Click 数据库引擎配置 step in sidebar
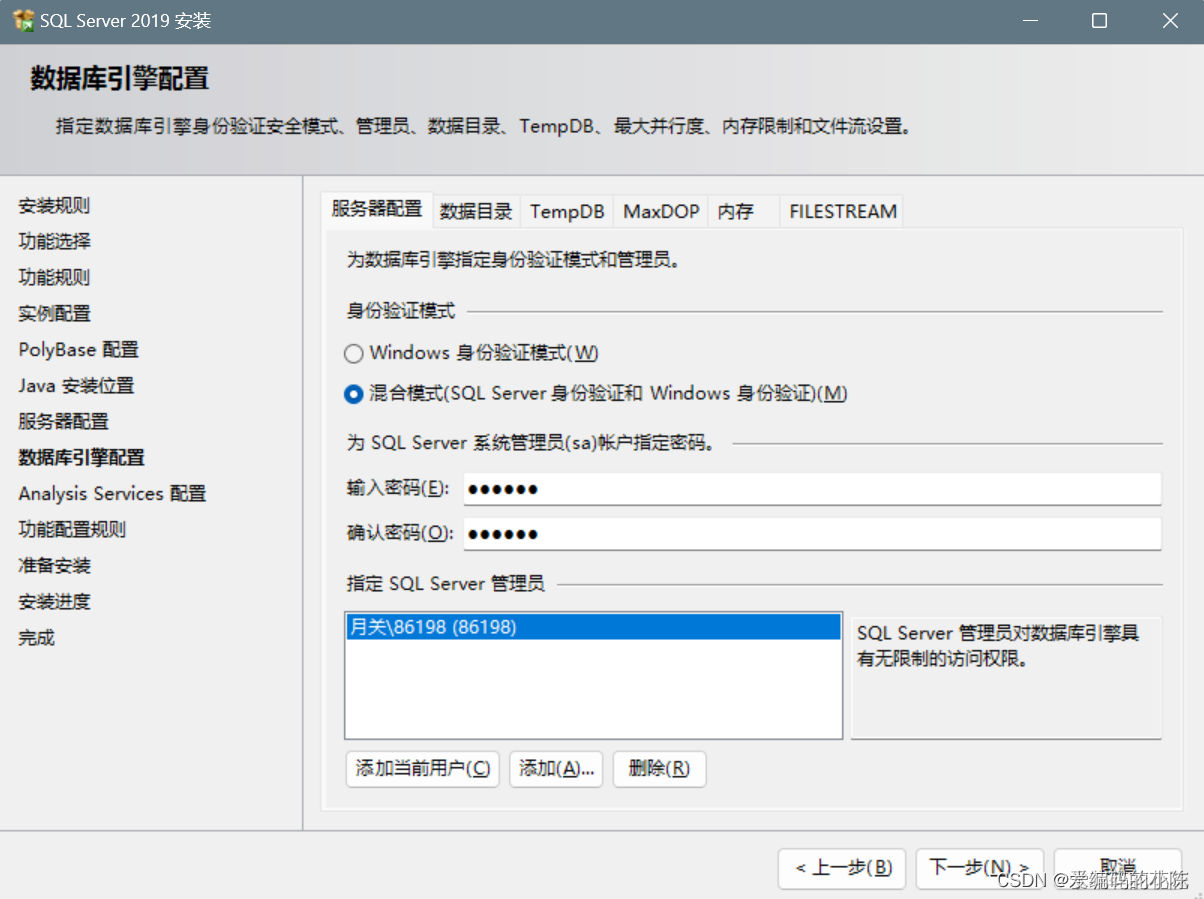This screenshot has height=899, width=1204. [81, 458]
